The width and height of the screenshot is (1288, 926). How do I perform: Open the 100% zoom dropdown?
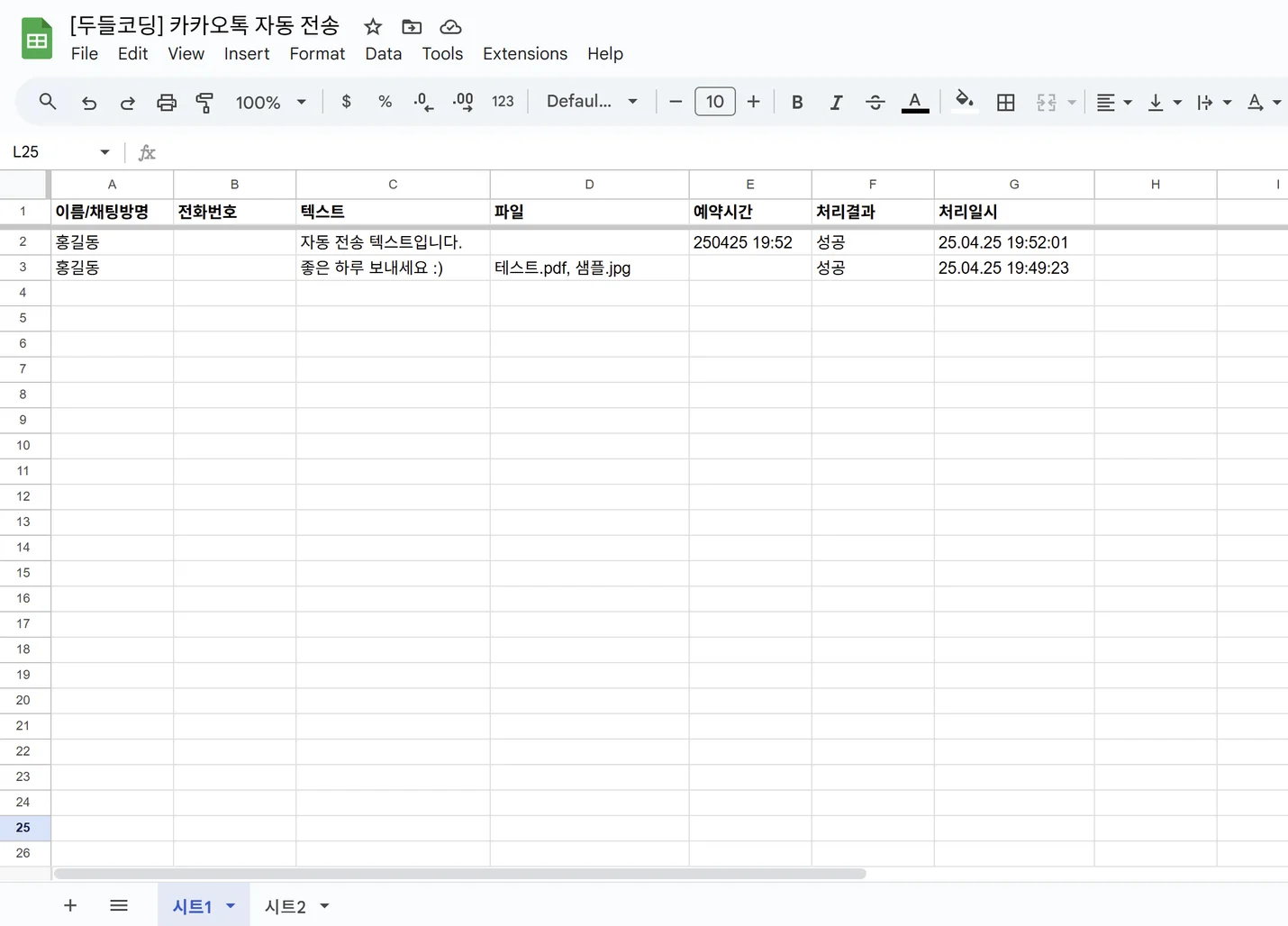[270, 103]
